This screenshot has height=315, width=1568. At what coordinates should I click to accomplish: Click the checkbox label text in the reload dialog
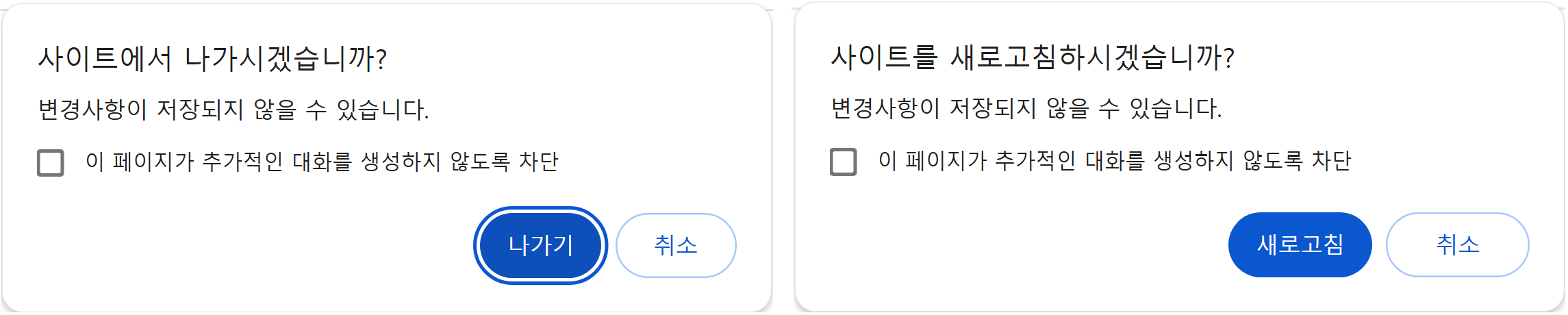click(1114, 161)
